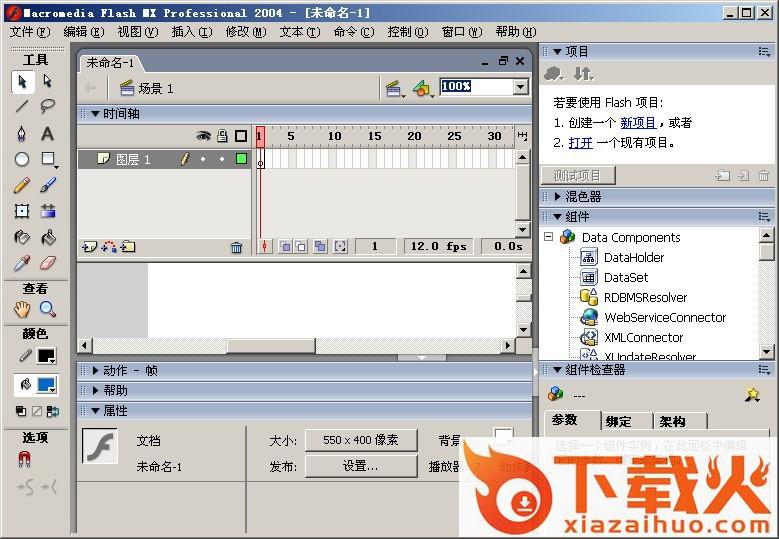Image resolution: width=779 pixels, height=539 pixels.
Task: Toggle Onion Skin mode
Action: click(285, 246)
